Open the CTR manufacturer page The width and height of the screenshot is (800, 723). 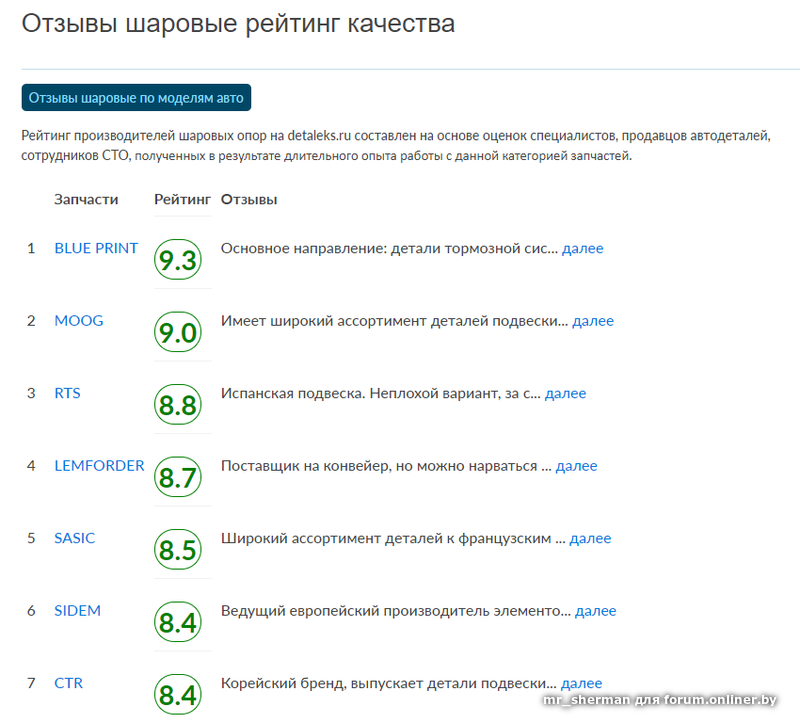tap(68, 682)
